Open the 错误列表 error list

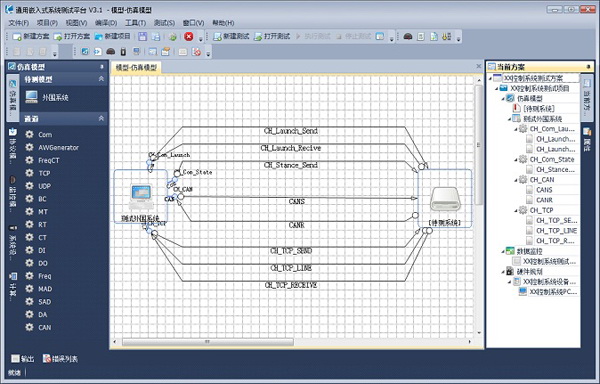(x=60, y=359)
